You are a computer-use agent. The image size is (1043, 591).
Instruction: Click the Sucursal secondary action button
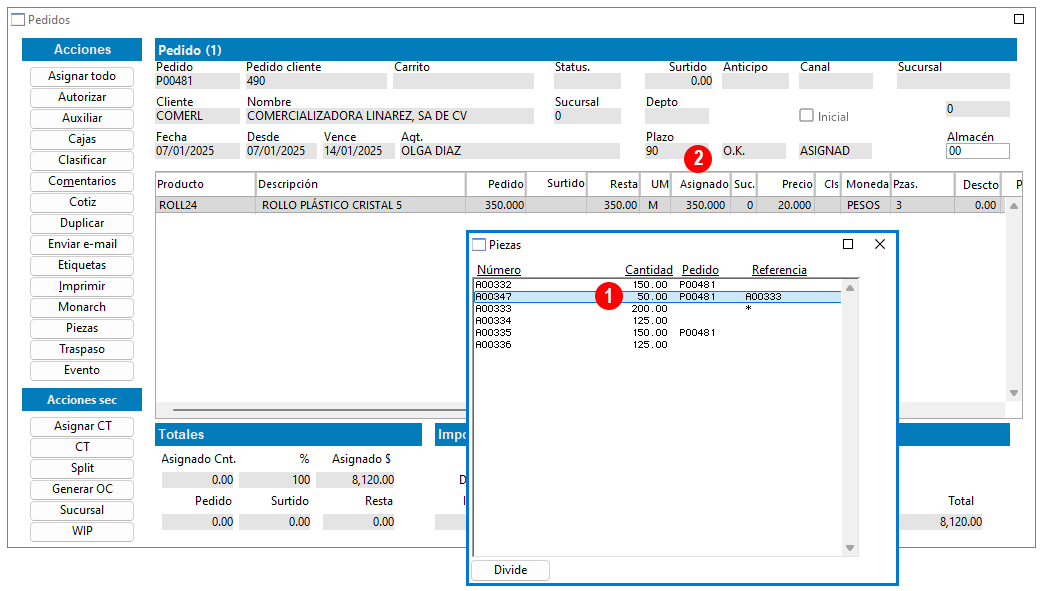(82, 510)
